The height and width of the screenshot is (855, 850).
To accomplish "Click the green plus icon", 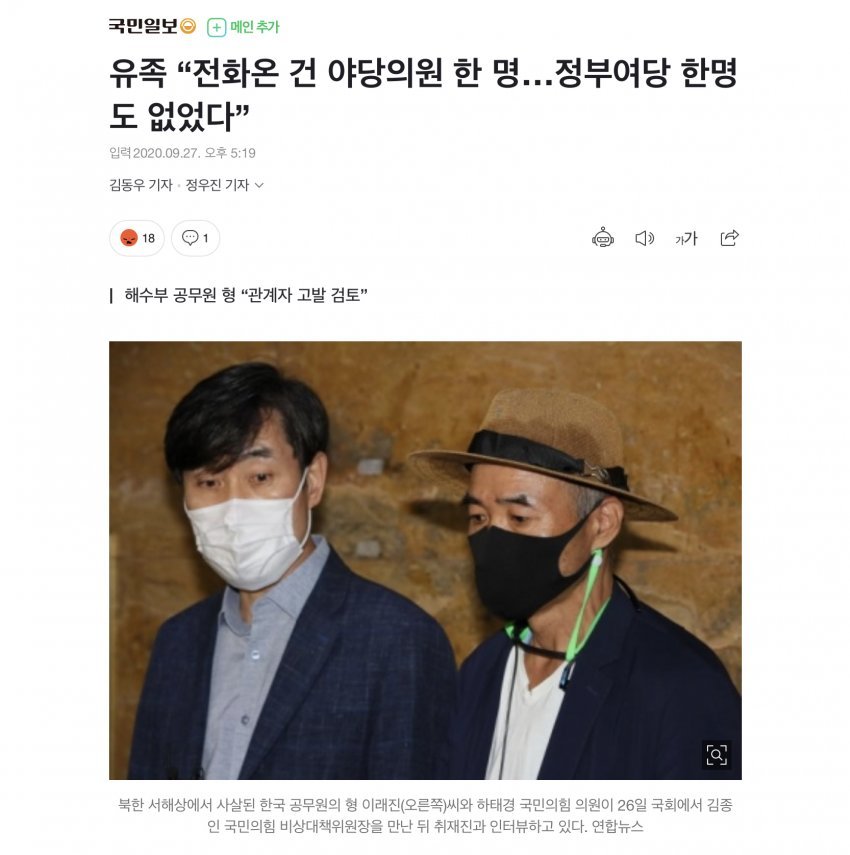I will coord(216,27).
